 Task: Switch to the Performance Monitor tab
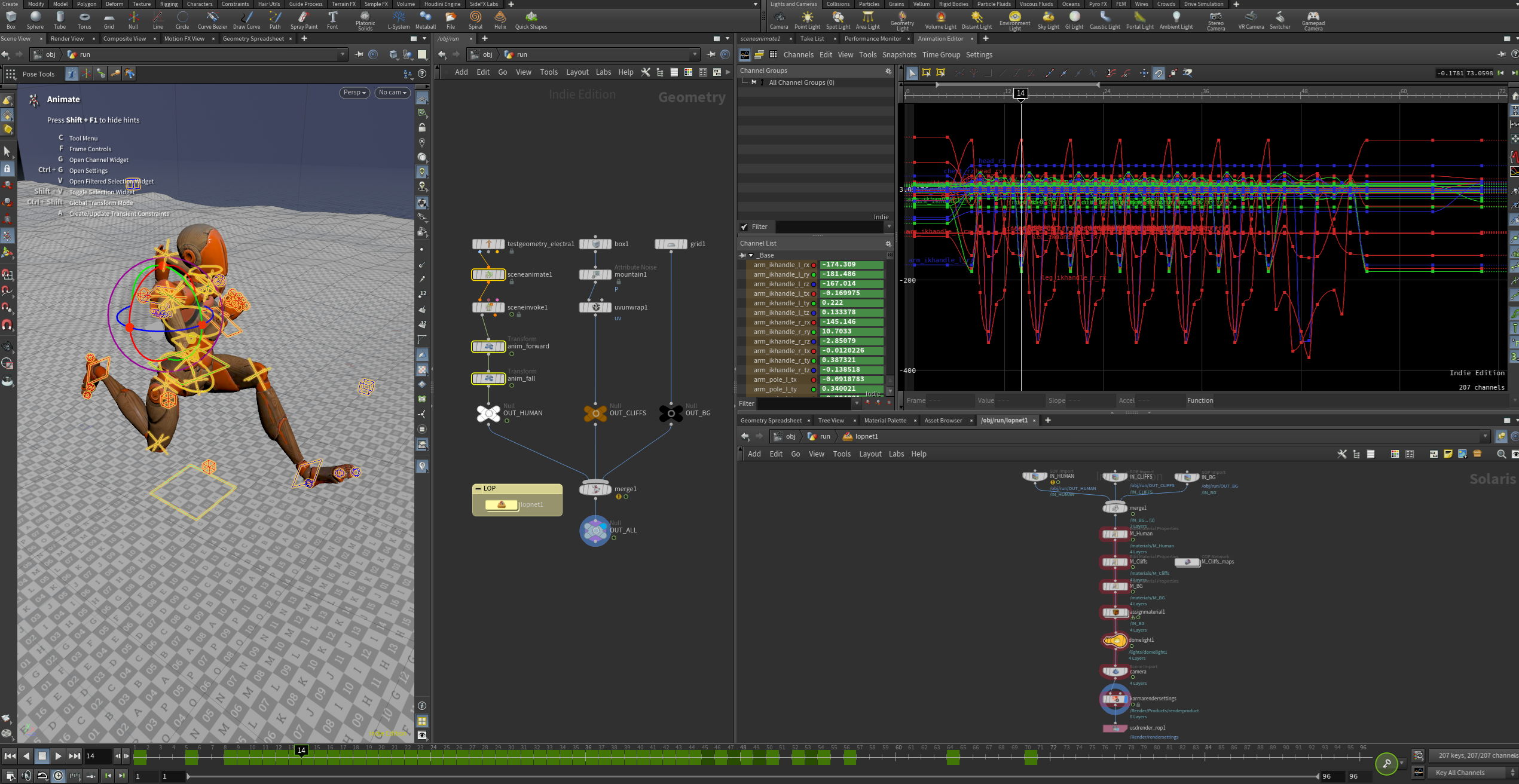(x=872, y=38)
